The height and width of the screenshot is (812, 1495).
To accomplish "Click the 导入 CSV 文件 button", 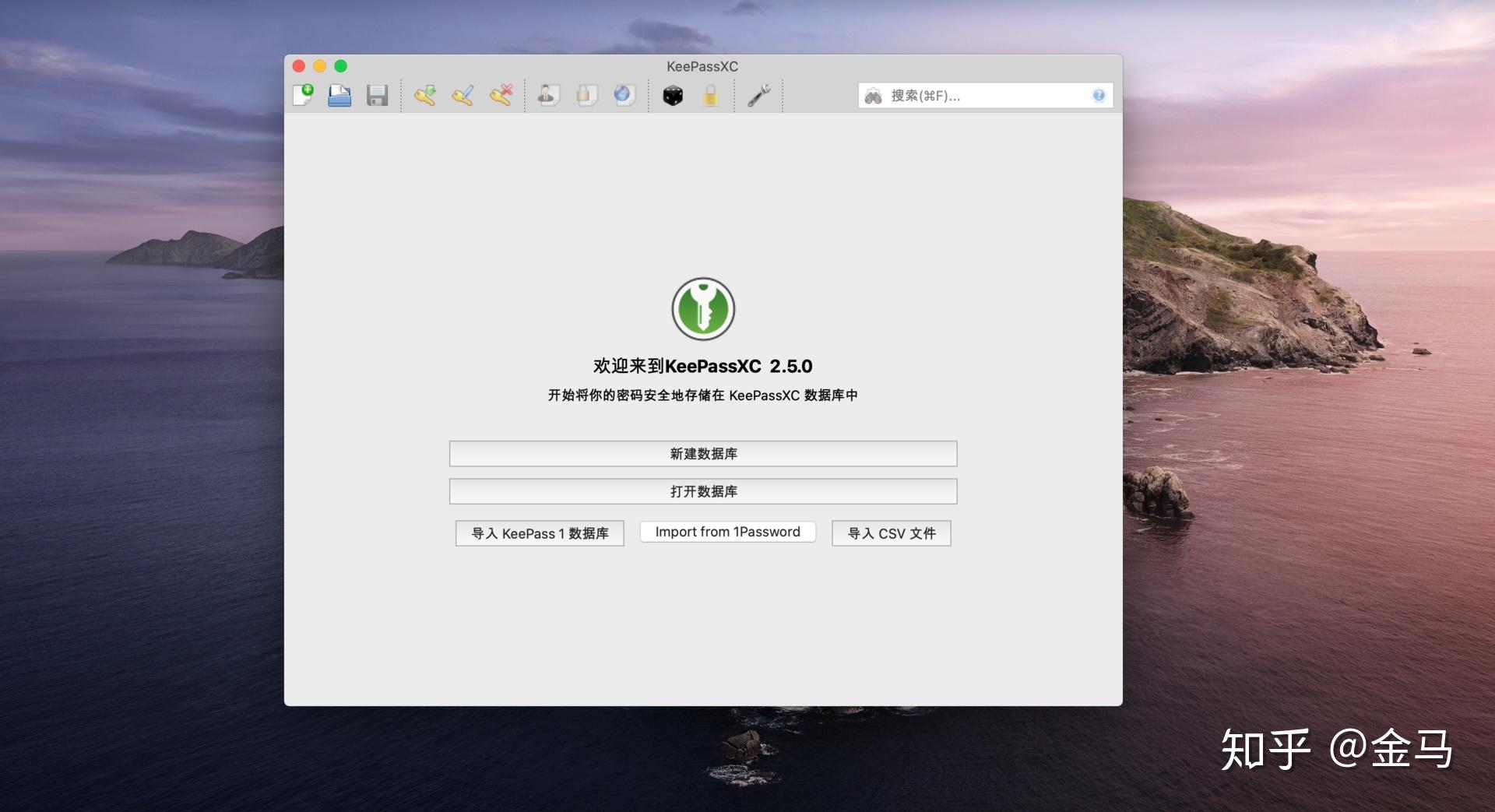I will [x=891, y=533].
